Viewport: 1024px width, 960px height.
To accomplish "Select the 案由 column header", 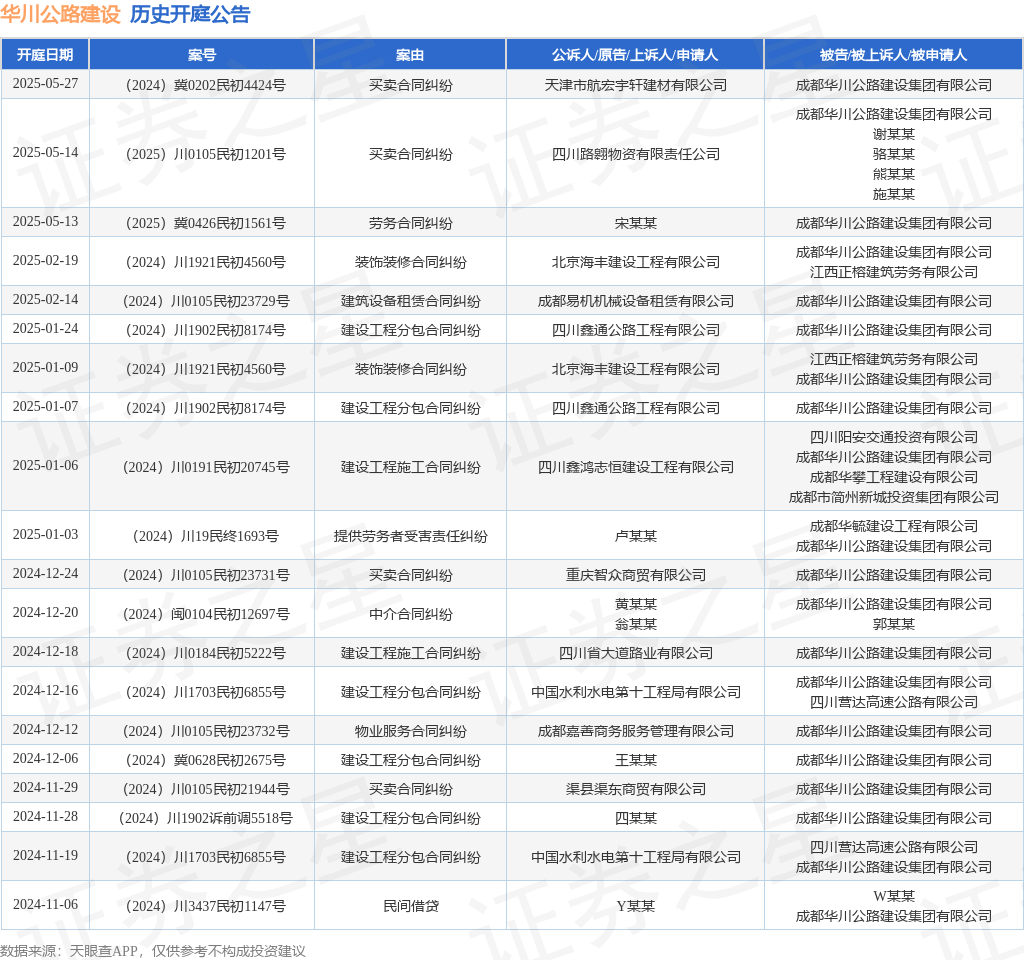I will pos(410,55).
